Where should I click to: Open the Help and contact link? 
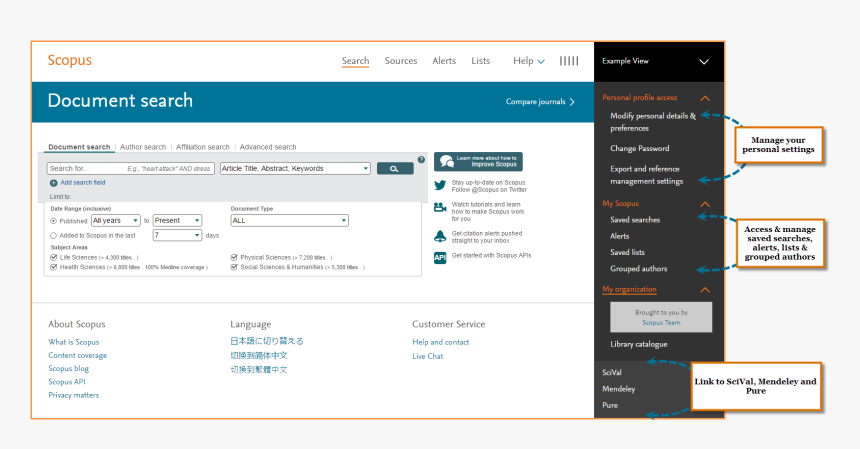[441, 342]
